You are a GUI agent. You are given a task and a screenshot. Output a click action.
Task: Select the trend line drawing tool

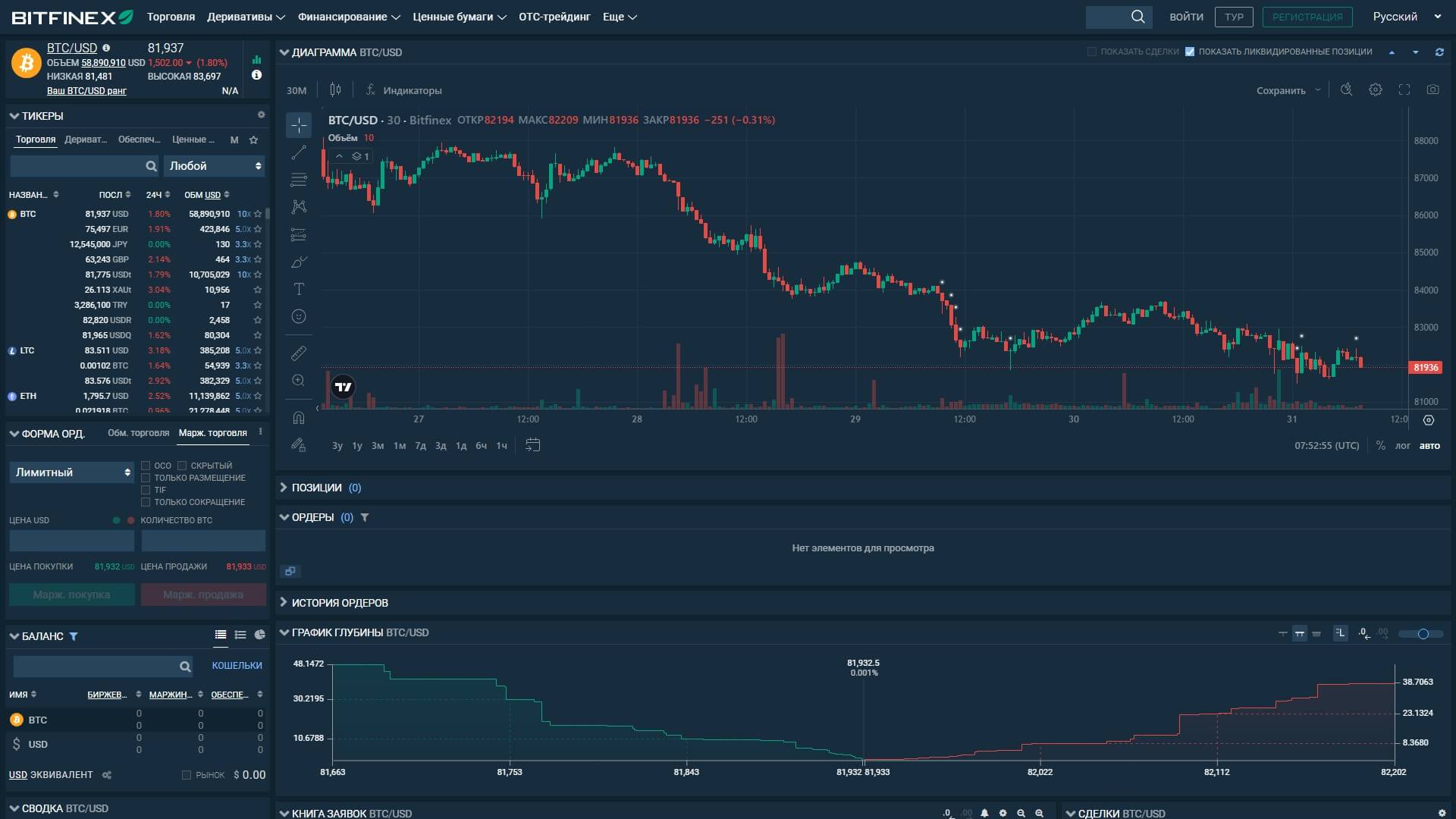(x=299, y=152)
